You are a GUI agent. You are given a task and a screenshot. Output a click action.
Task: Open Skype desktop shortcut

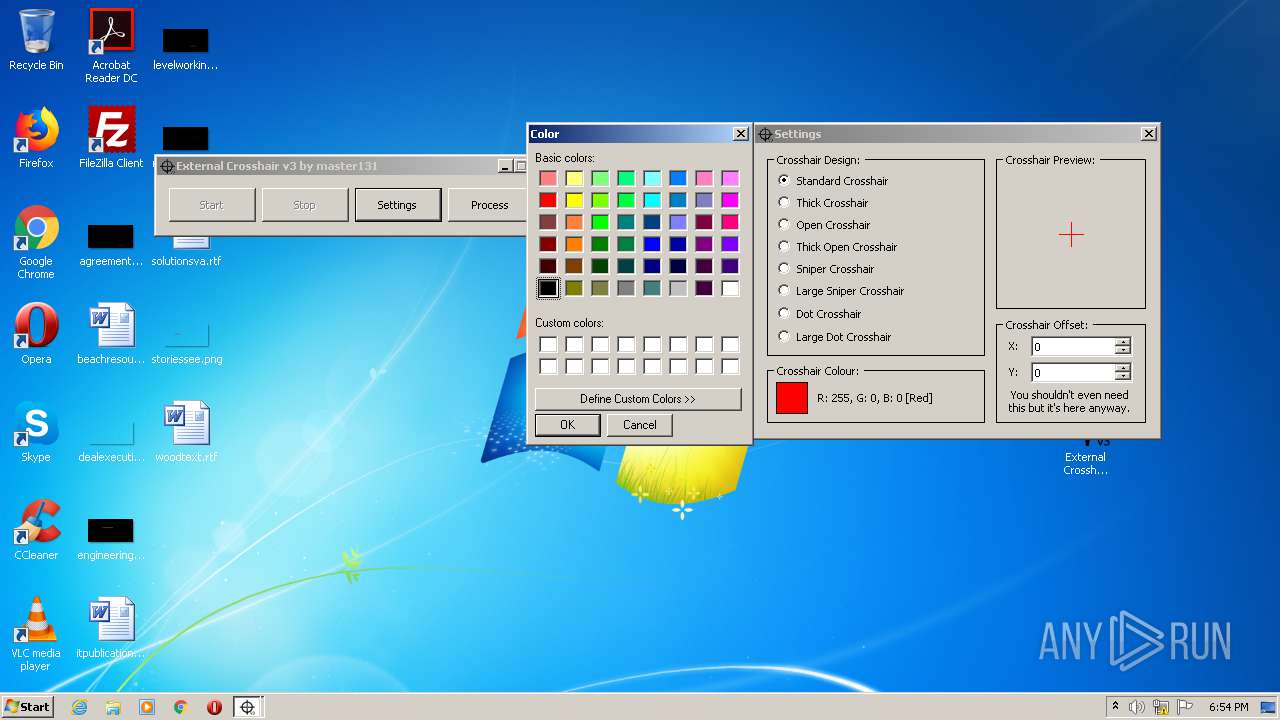point(36,432)
